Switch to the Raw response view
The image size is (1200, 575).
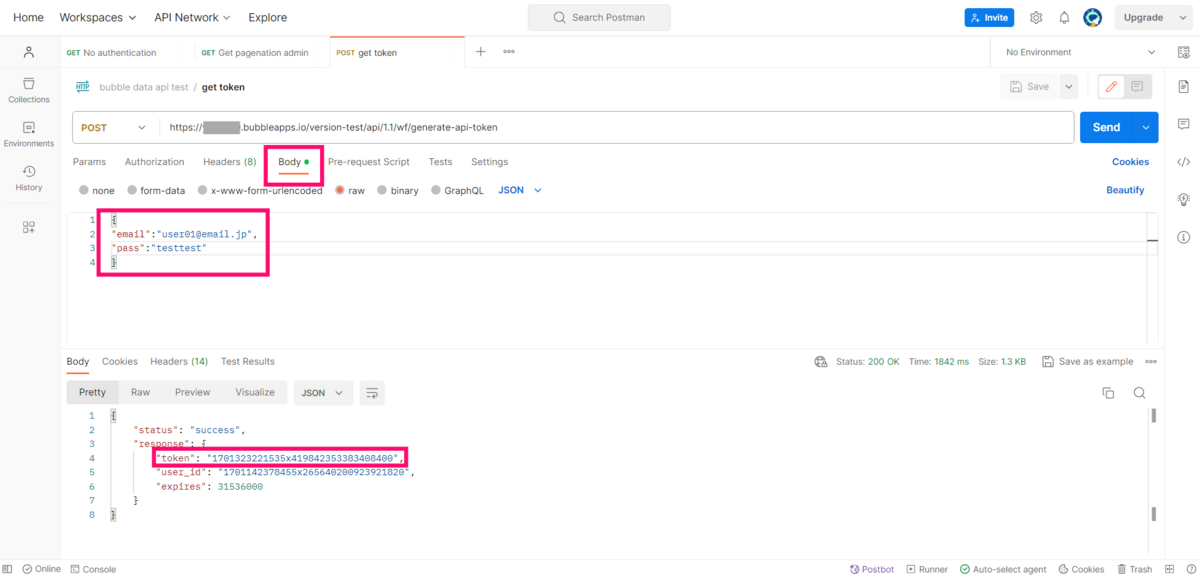coord(140,393)
